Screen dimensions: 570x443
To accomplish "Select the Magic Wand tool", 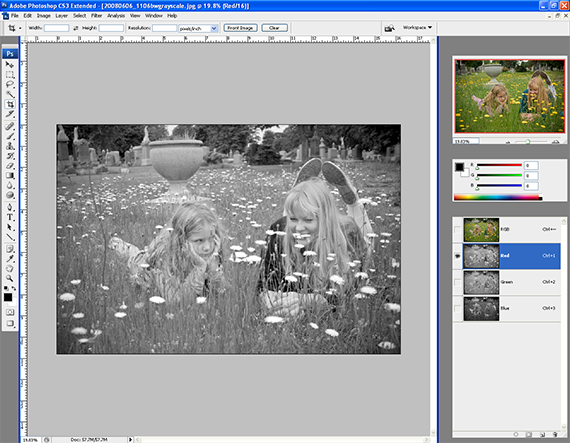I will (x=10, y=94).
